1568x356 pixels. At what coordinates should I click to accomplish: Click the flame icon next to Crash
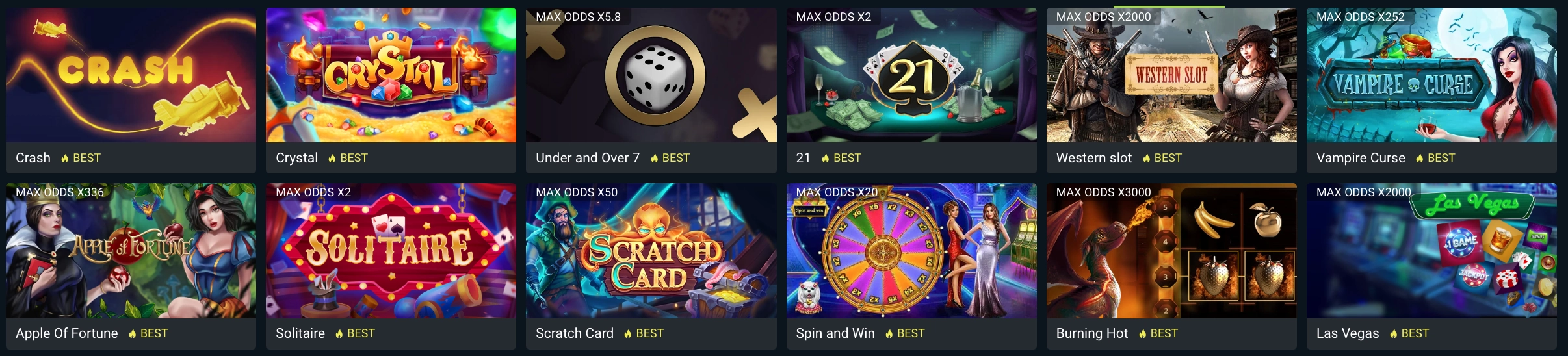pos(64,159)
